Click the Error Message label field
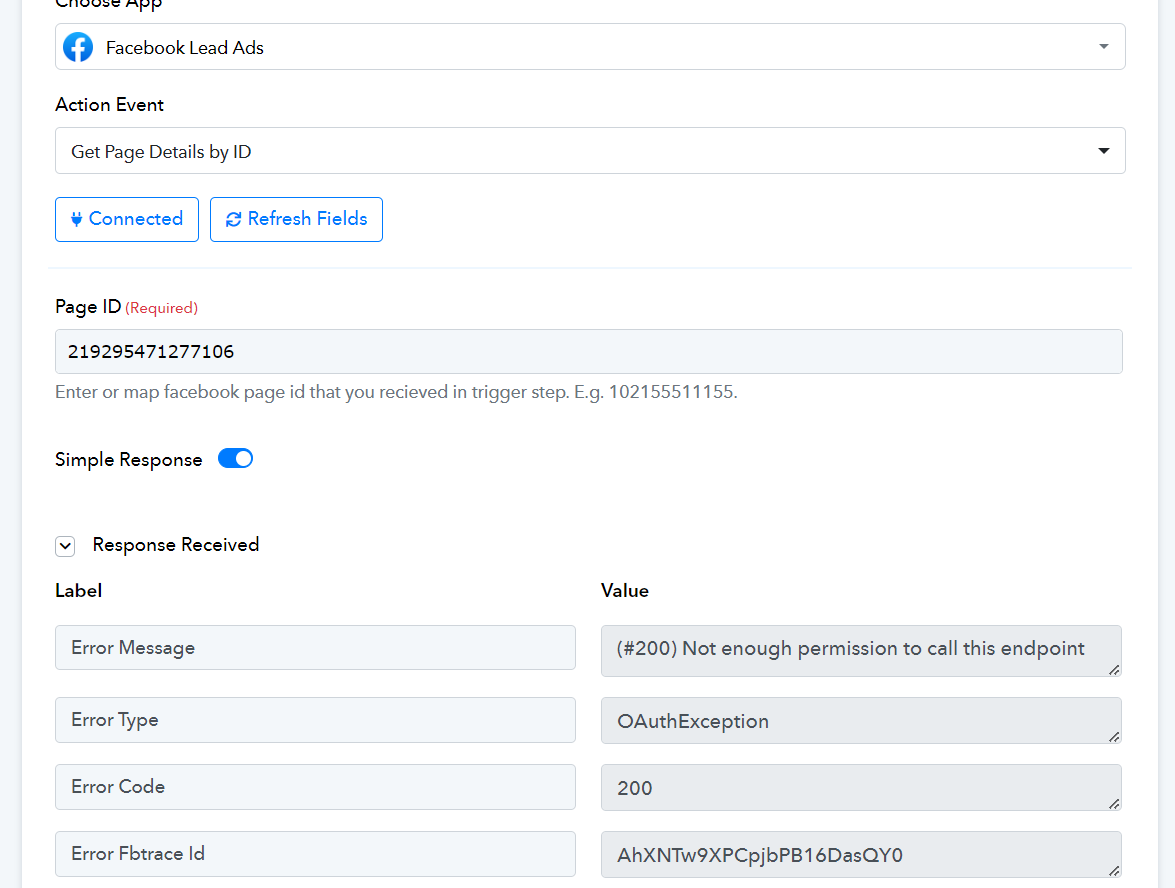This screenshot has width=1175, height=888. [x=315, y=648]
